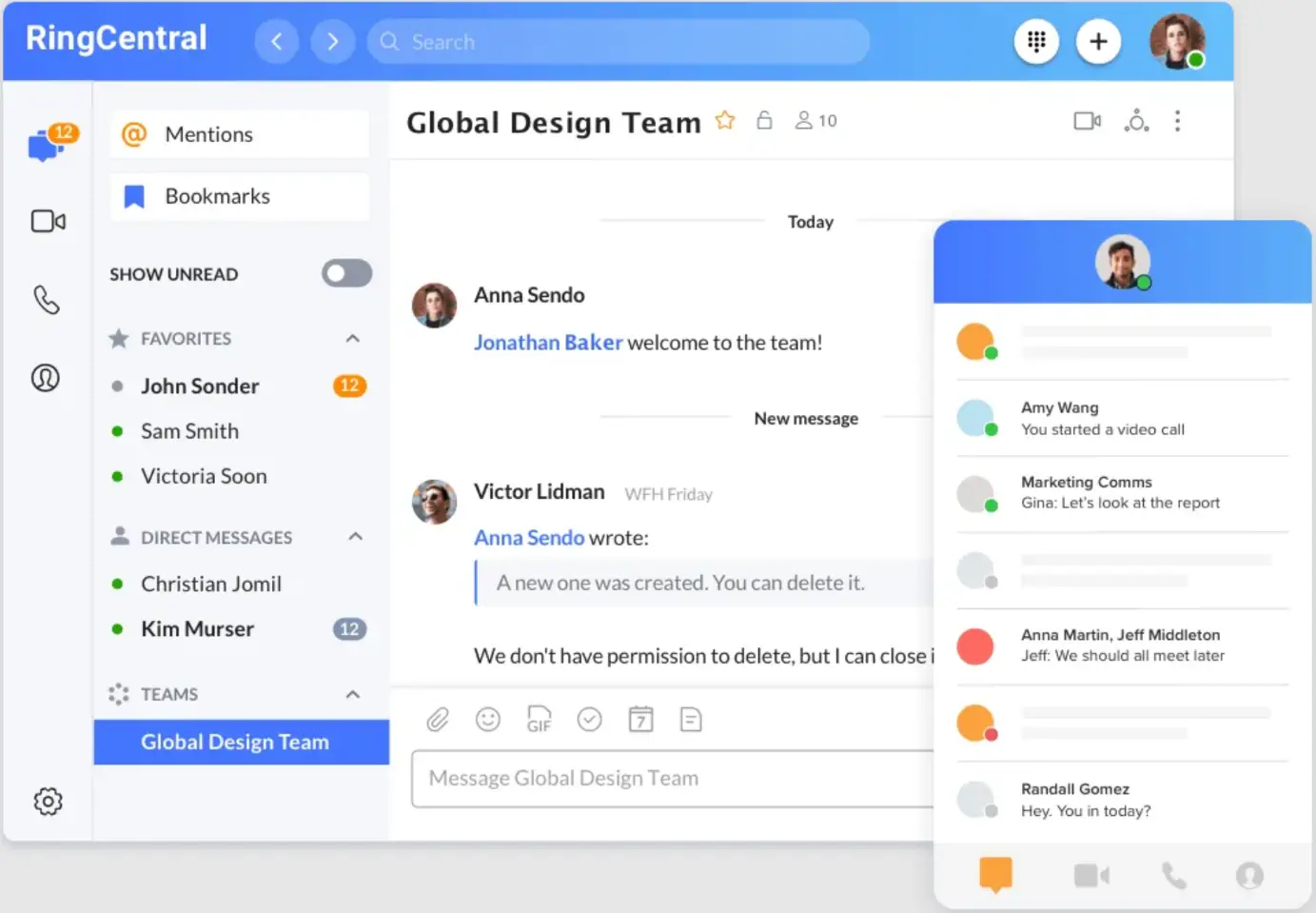Collapse the Teams section
This screenshot has width=1316, height=913.
352,694
